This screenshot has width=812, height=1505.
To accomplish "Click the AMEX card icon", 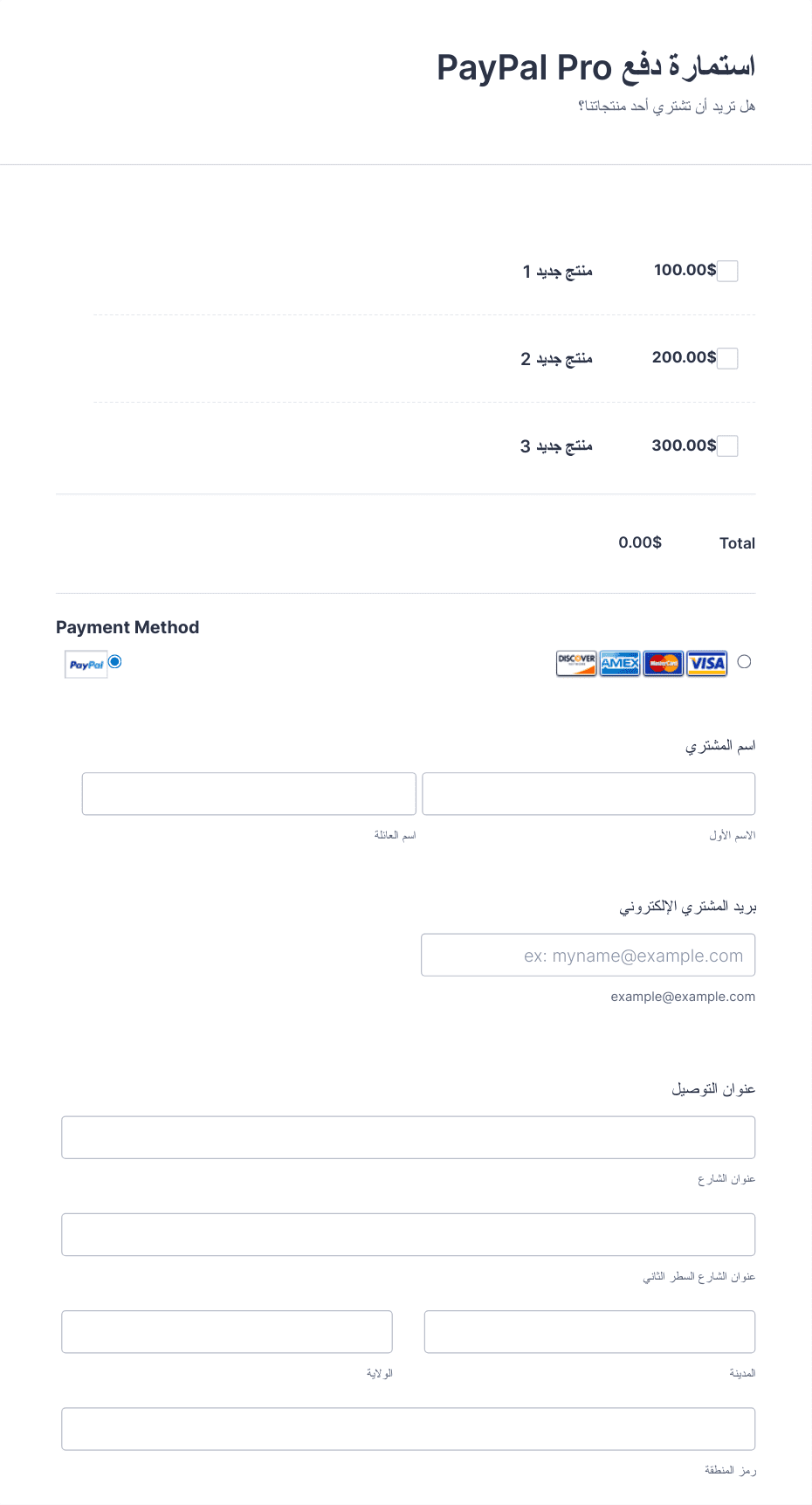I will tap(620, 664).
